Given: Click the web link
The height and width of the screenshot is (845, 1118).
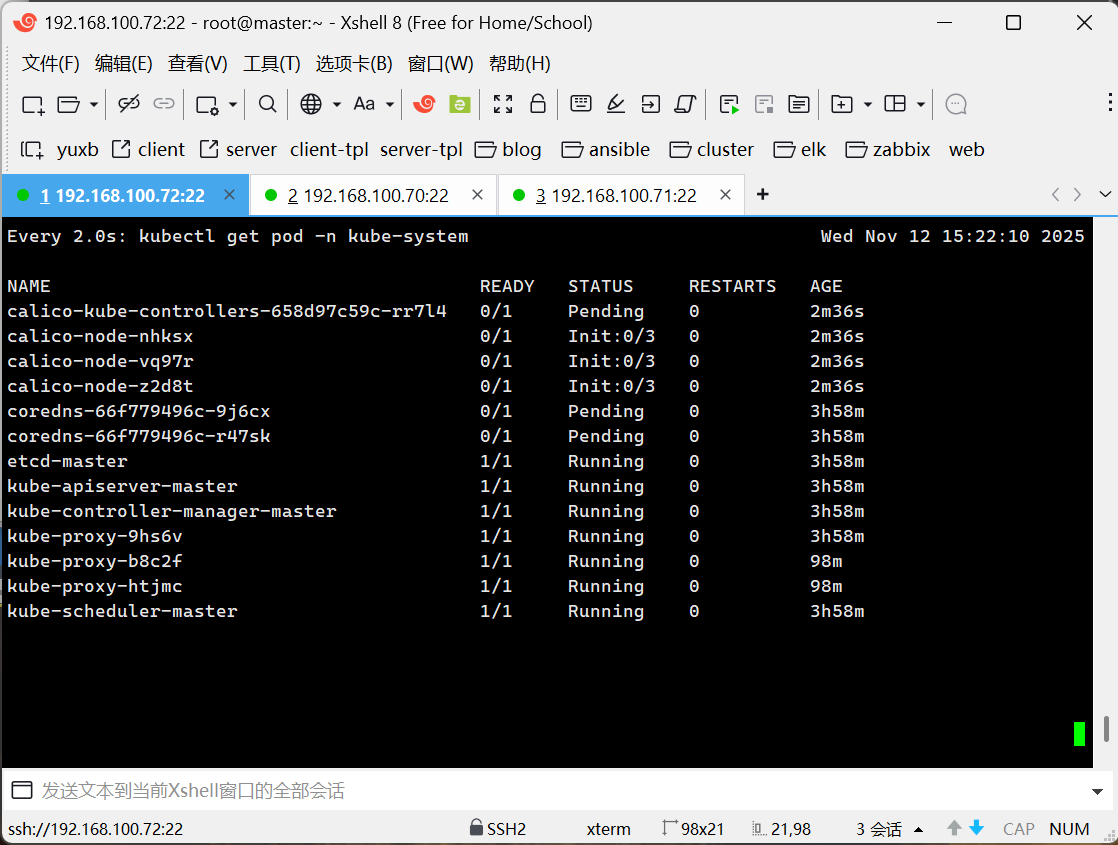Looking at the screenshot, I should click(967, 150).
